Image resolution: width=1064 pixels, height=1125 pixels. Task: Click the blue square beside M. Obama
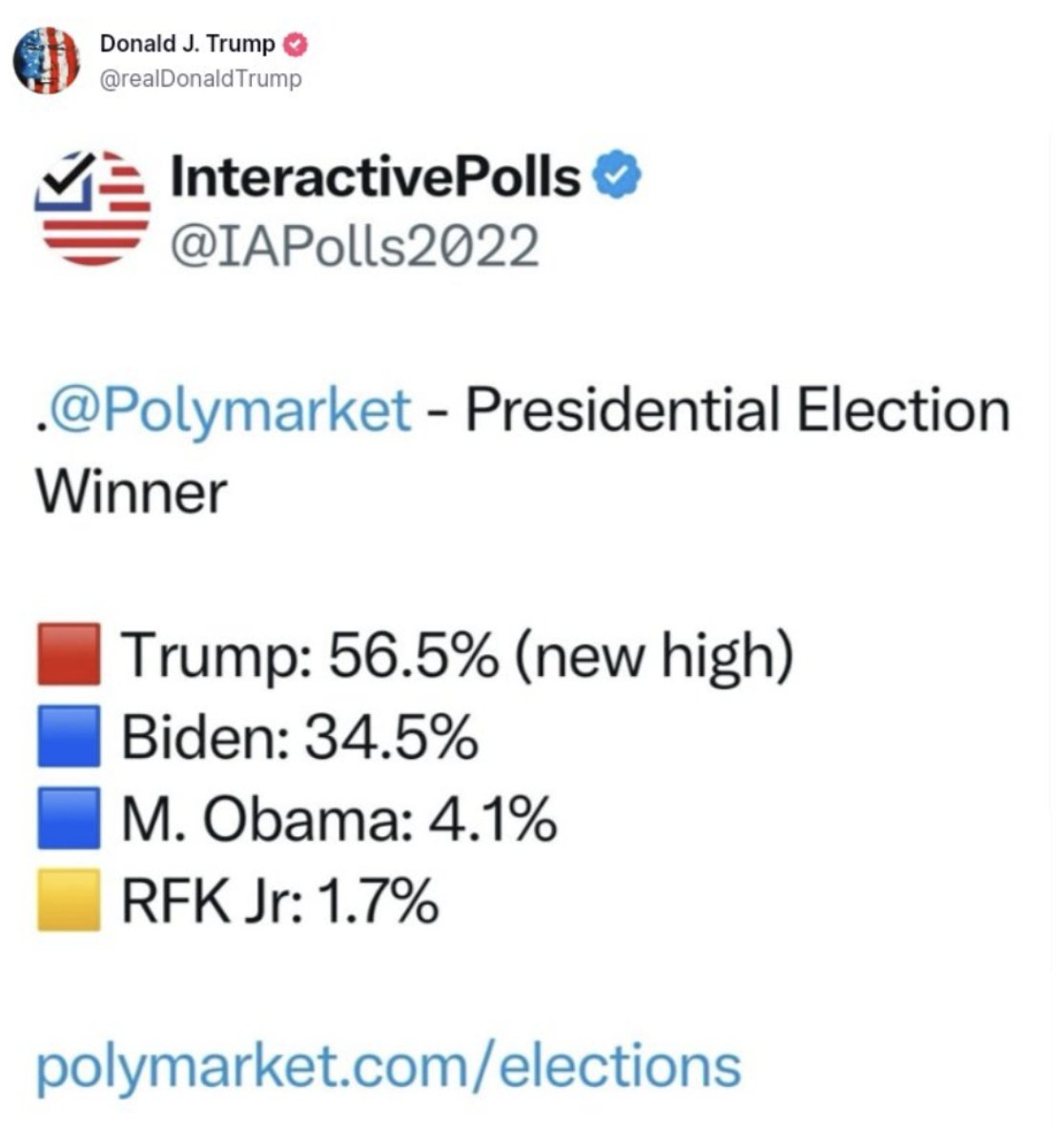pos(69,818)
